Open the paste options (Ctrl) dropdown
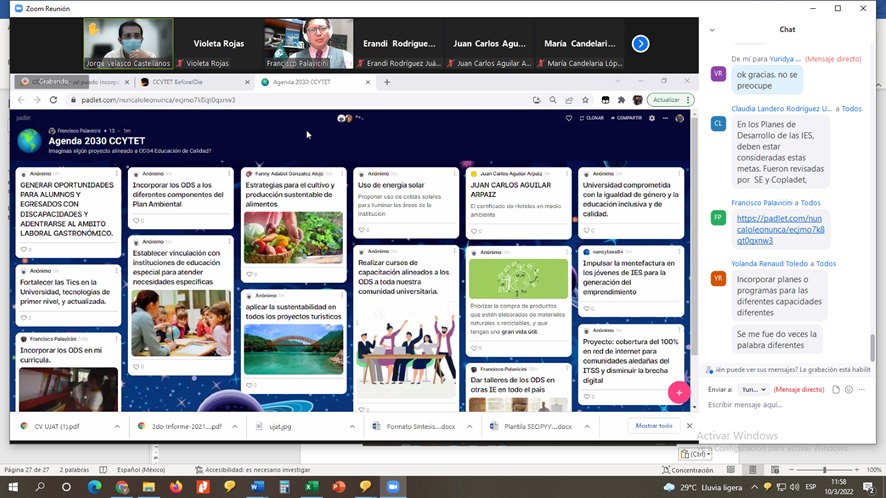Screen dimensions: 886x498 click(x=695, y=454)
